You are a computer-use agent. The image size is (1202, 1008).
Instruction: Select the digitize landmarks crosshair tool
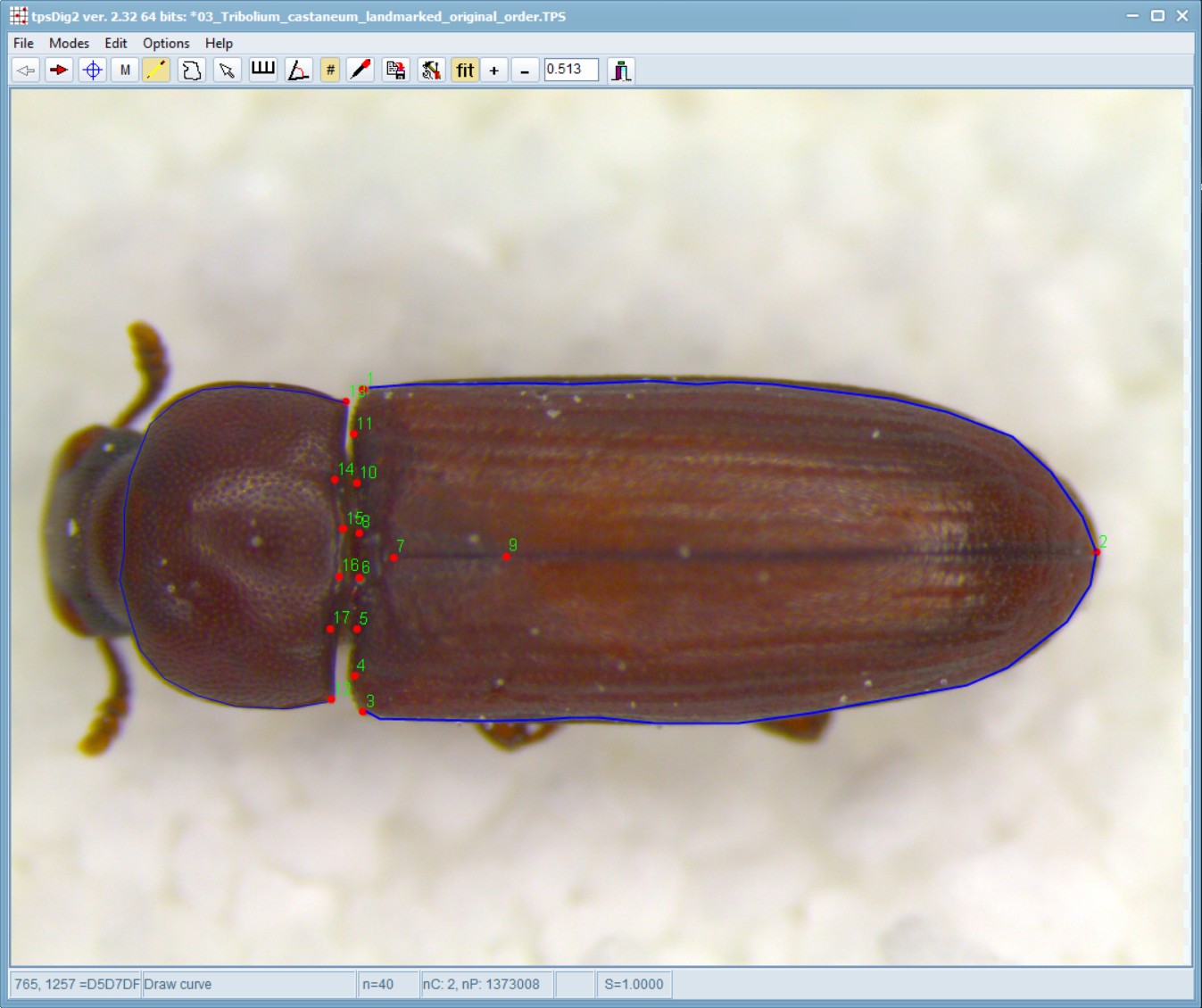(93, 70)
